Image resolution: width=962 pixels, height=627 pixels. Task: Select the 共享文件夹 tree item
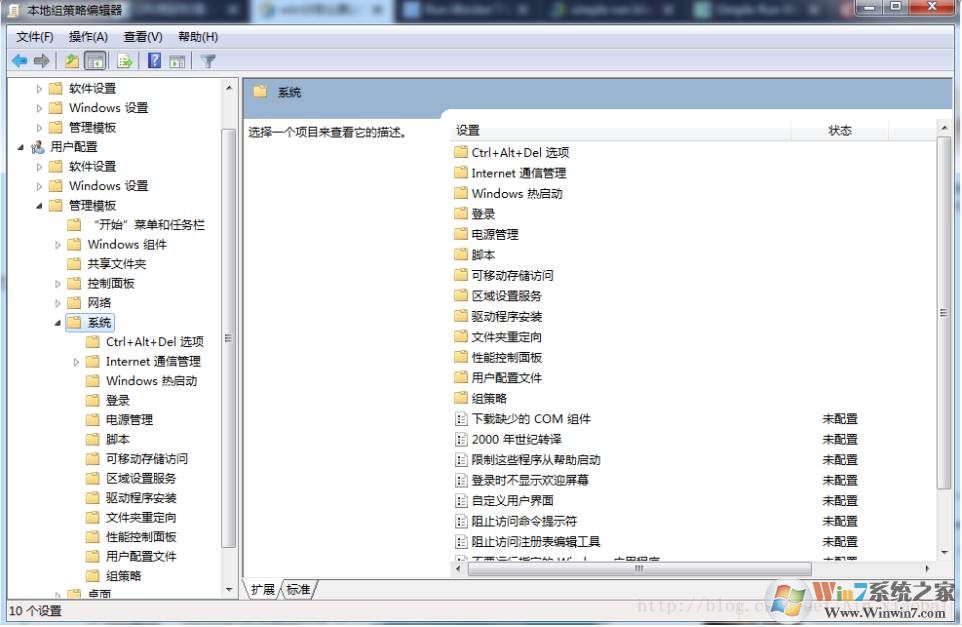[116, 264]
